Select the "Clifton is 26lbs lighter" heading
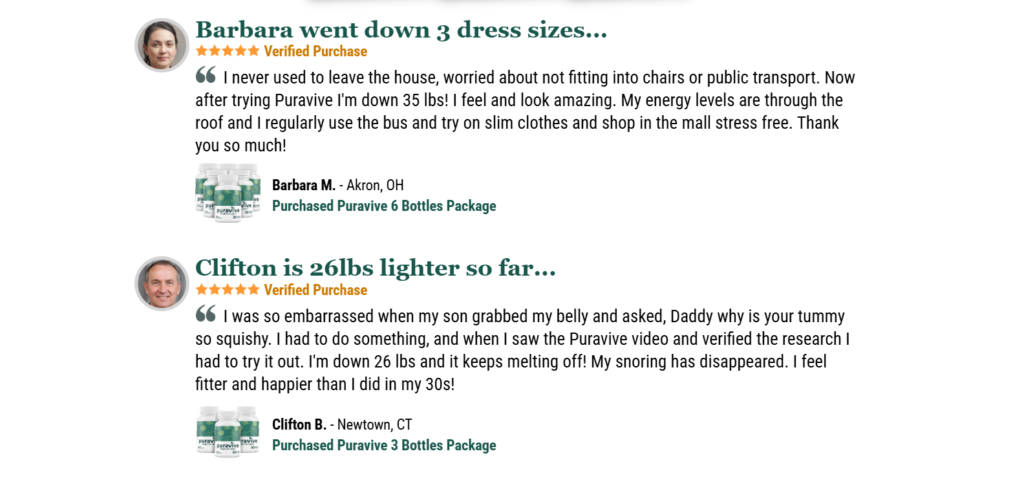Viewport: 1024px width, 482px height. (x=375, y=268)
